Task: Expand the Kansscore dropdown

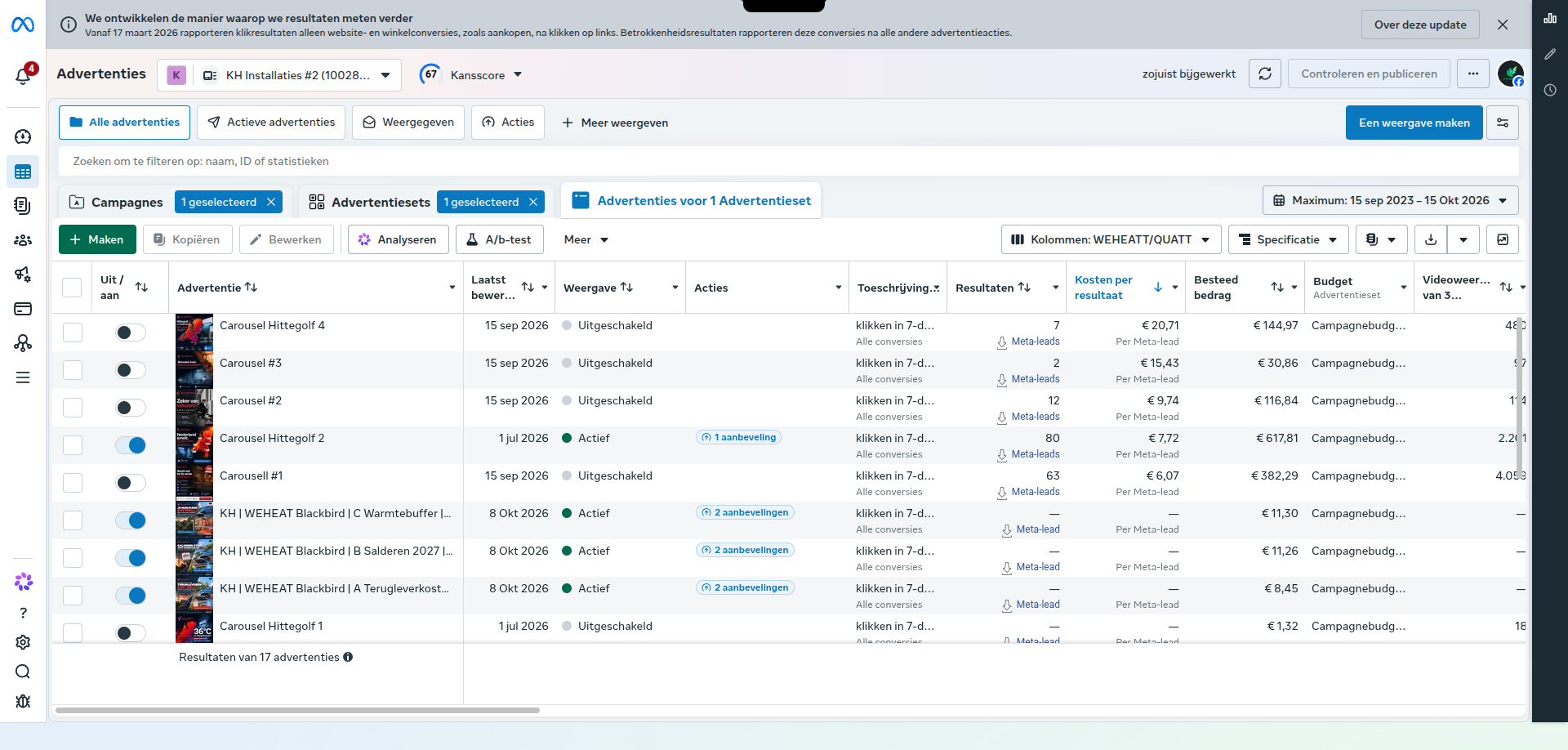Action: click(x=471, y=75)
